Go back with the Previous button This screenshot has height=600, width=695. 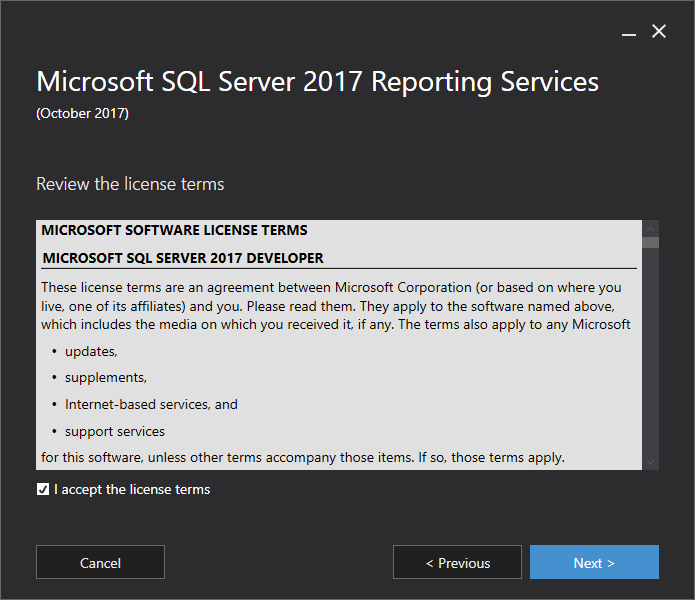[457, 562]
